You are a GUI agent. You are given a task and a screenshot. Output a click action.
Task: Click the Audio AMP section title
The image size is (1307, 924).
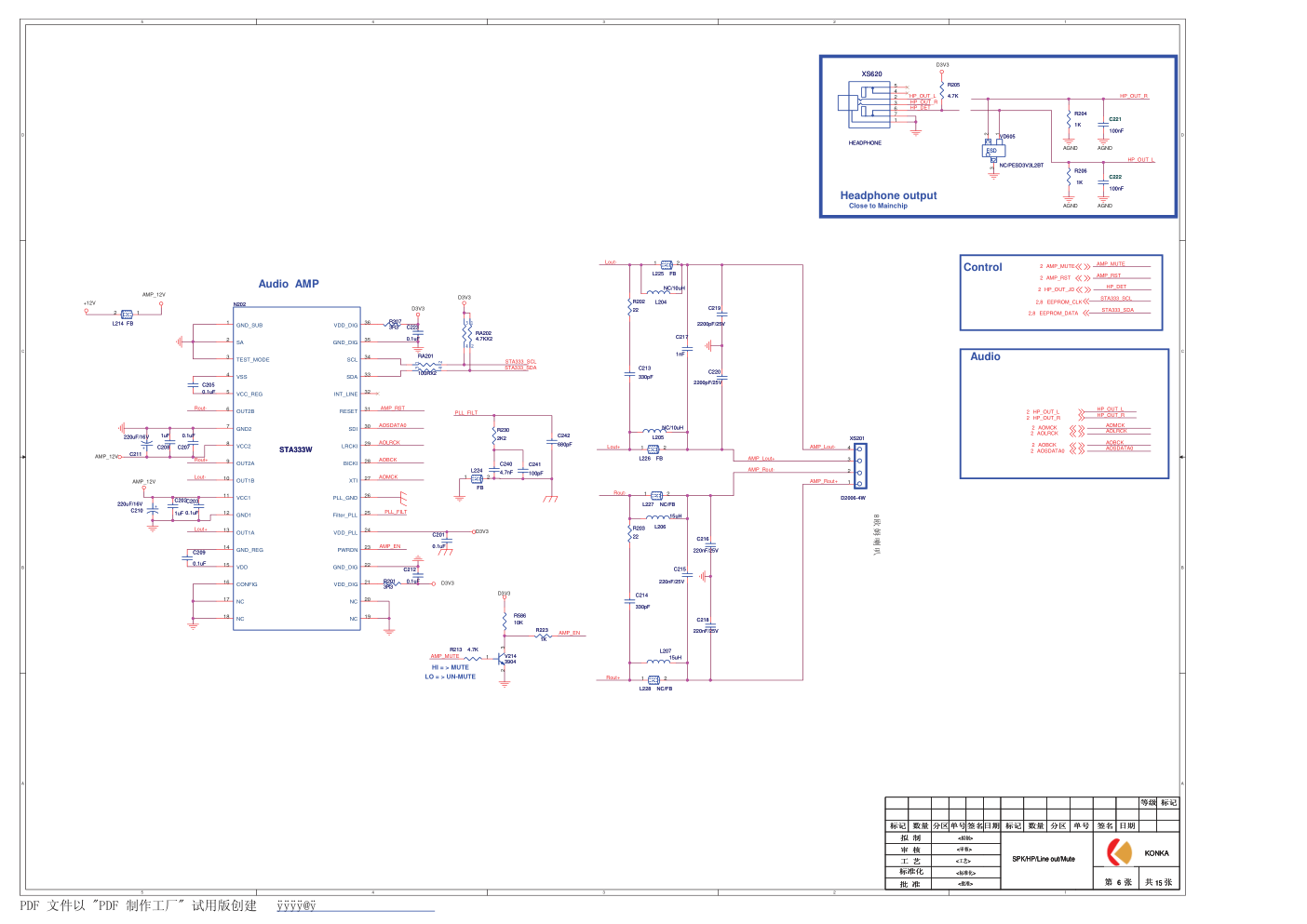(x=289, y=284)
